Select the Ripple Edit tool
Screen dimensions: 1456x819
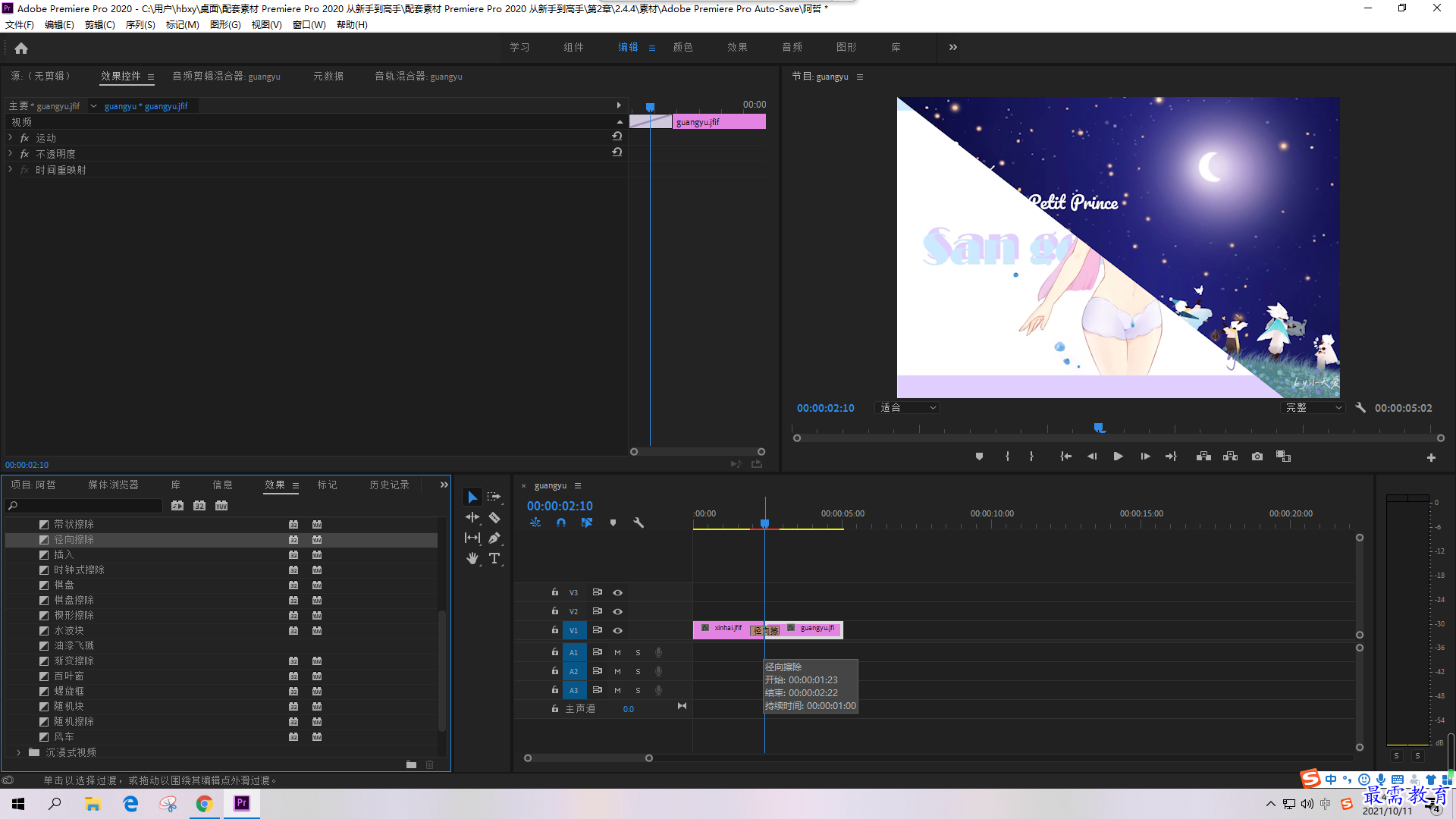(x=472, y=517)
